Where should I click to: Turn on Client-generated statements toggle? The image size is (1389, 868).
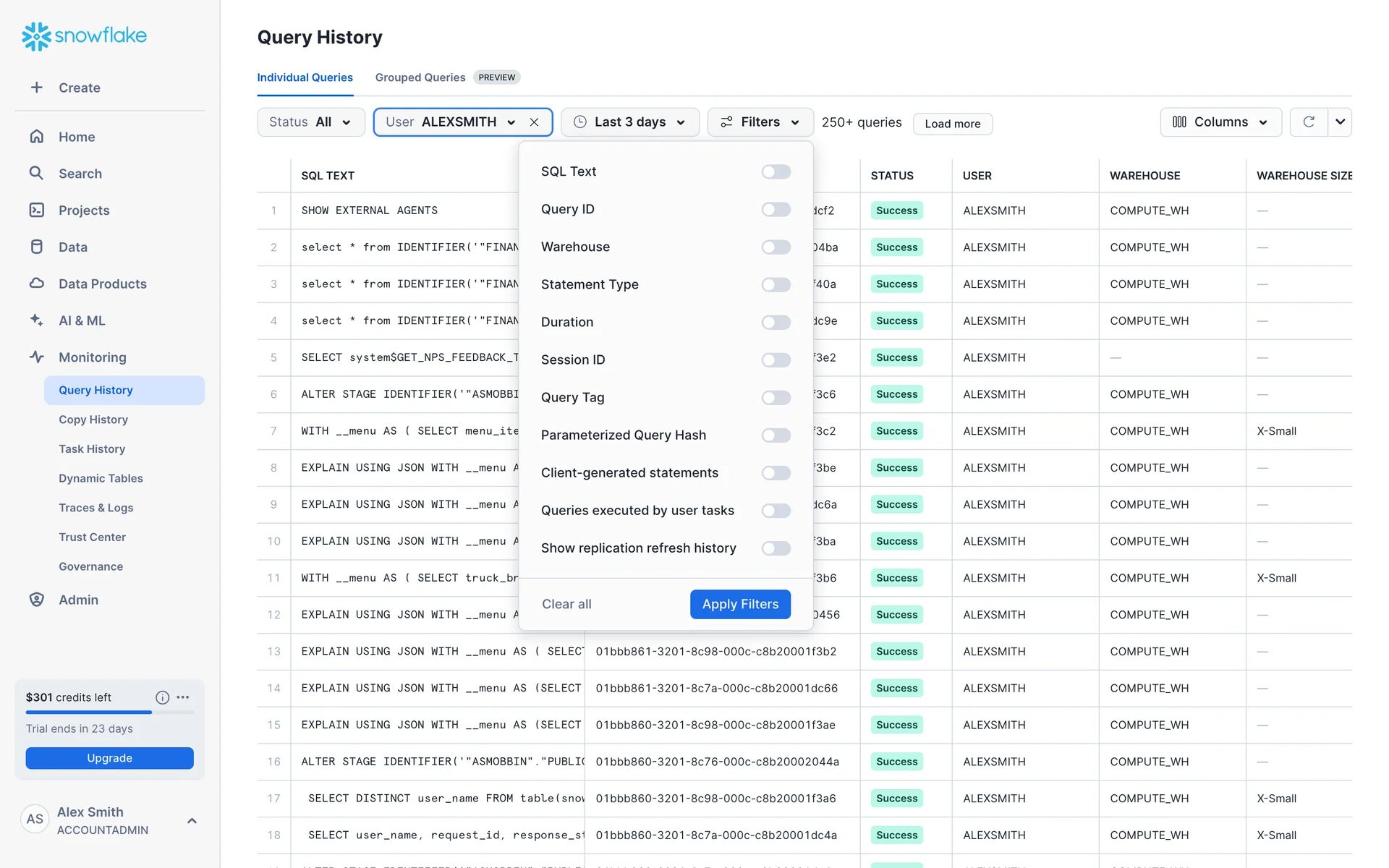tap(776, 473)
